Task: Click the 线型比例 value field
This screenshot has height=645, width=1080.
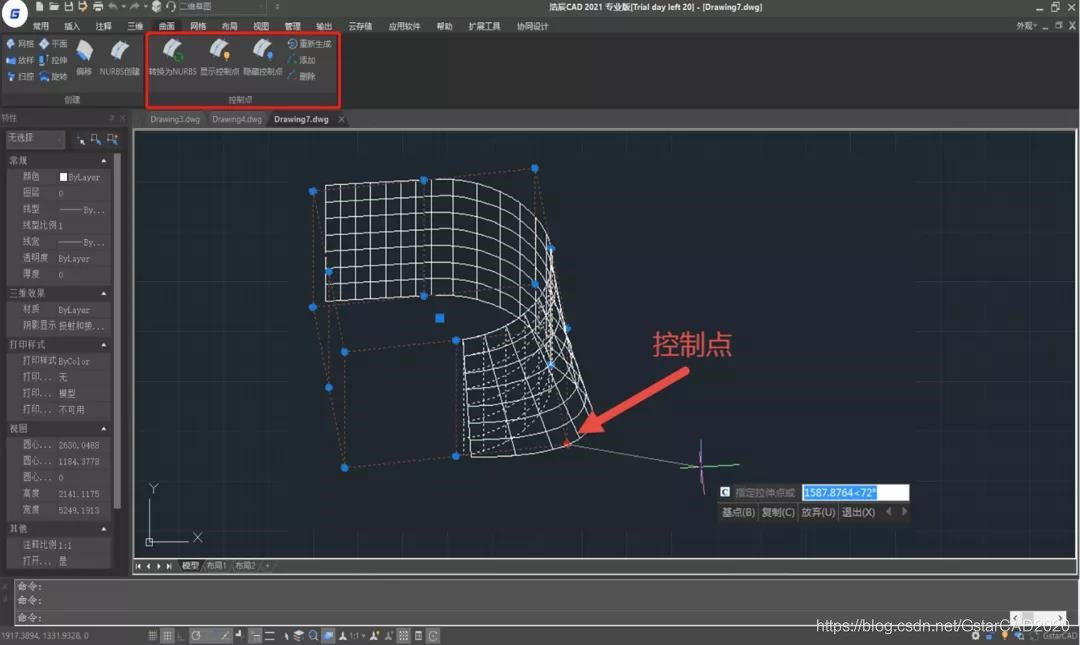Action: 83,225
